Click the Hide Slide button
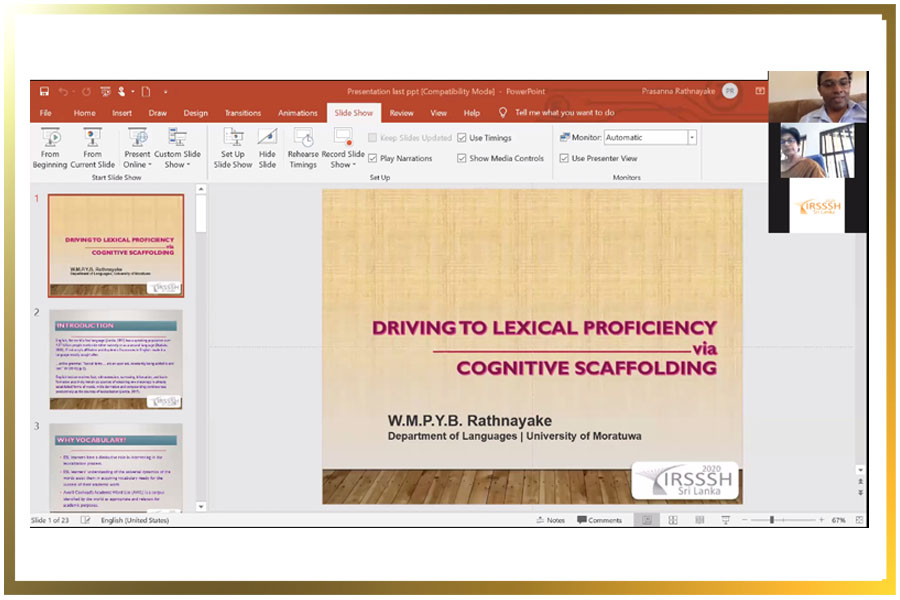 point(267,148)
